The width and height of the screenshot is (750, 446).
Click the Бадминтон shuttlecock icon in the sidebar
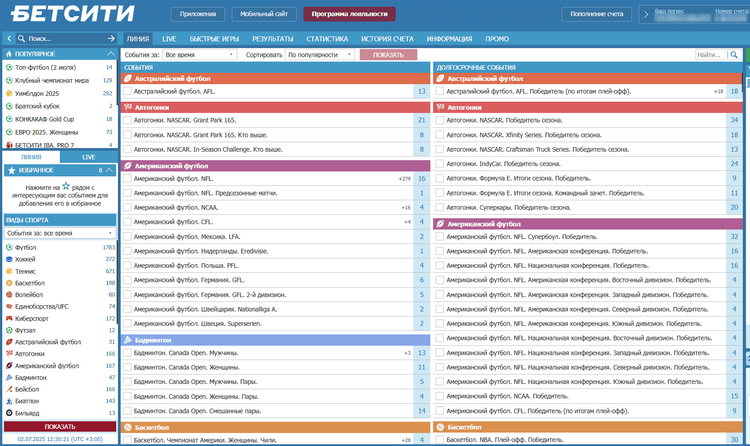coord(9,377)
